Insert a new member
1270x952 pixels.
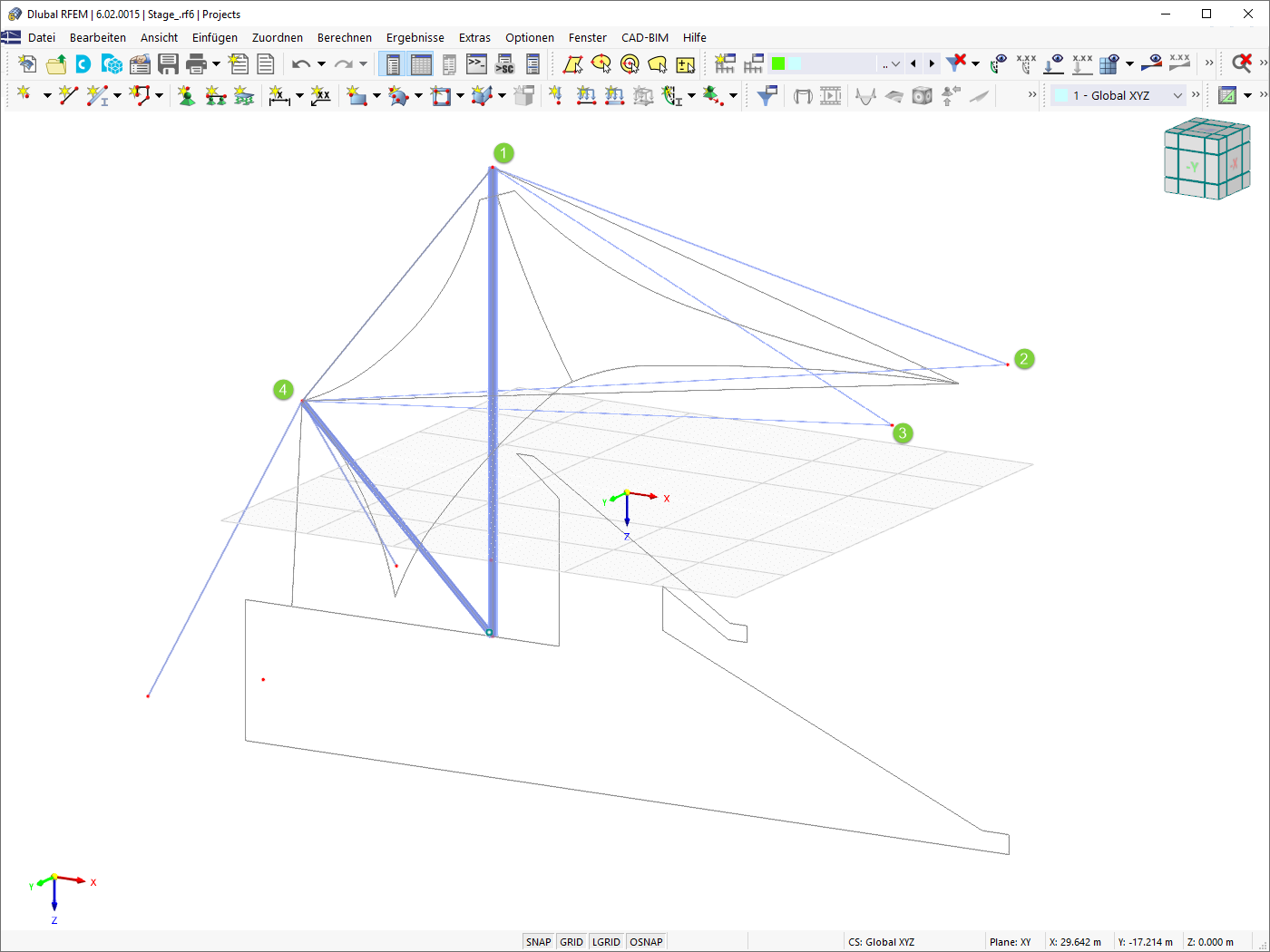pos(97,95)
